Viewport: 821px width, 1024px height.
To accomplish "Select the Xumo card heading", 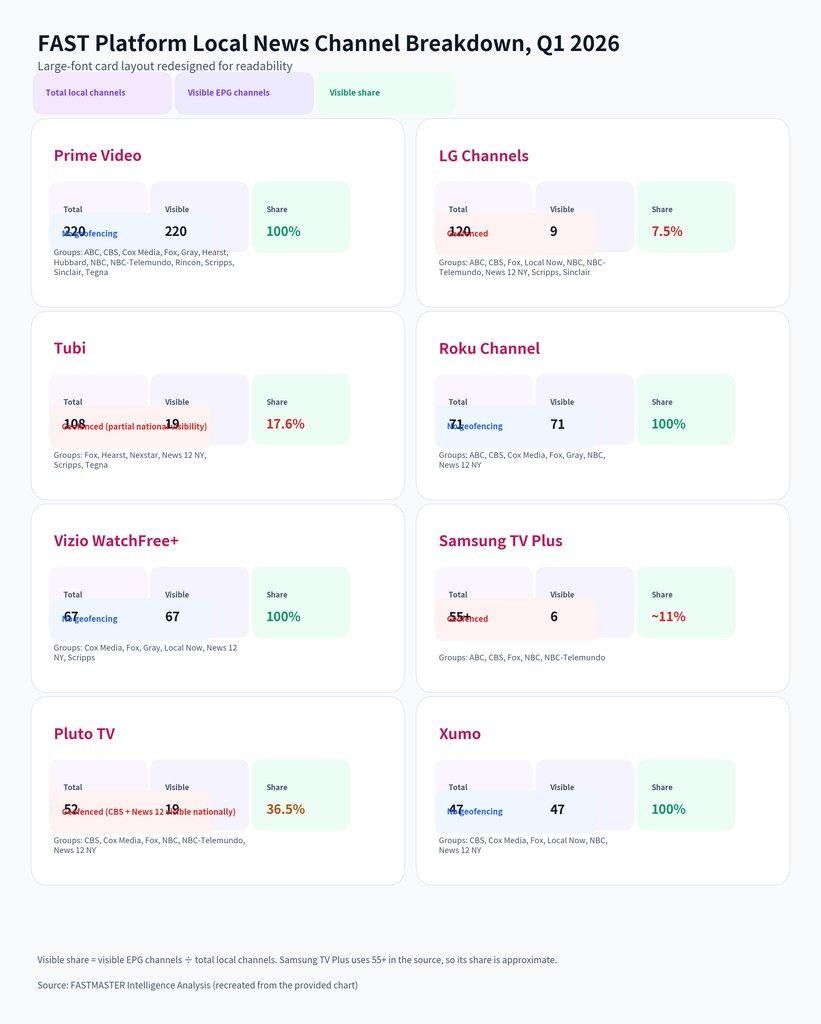I will point(460,734).
